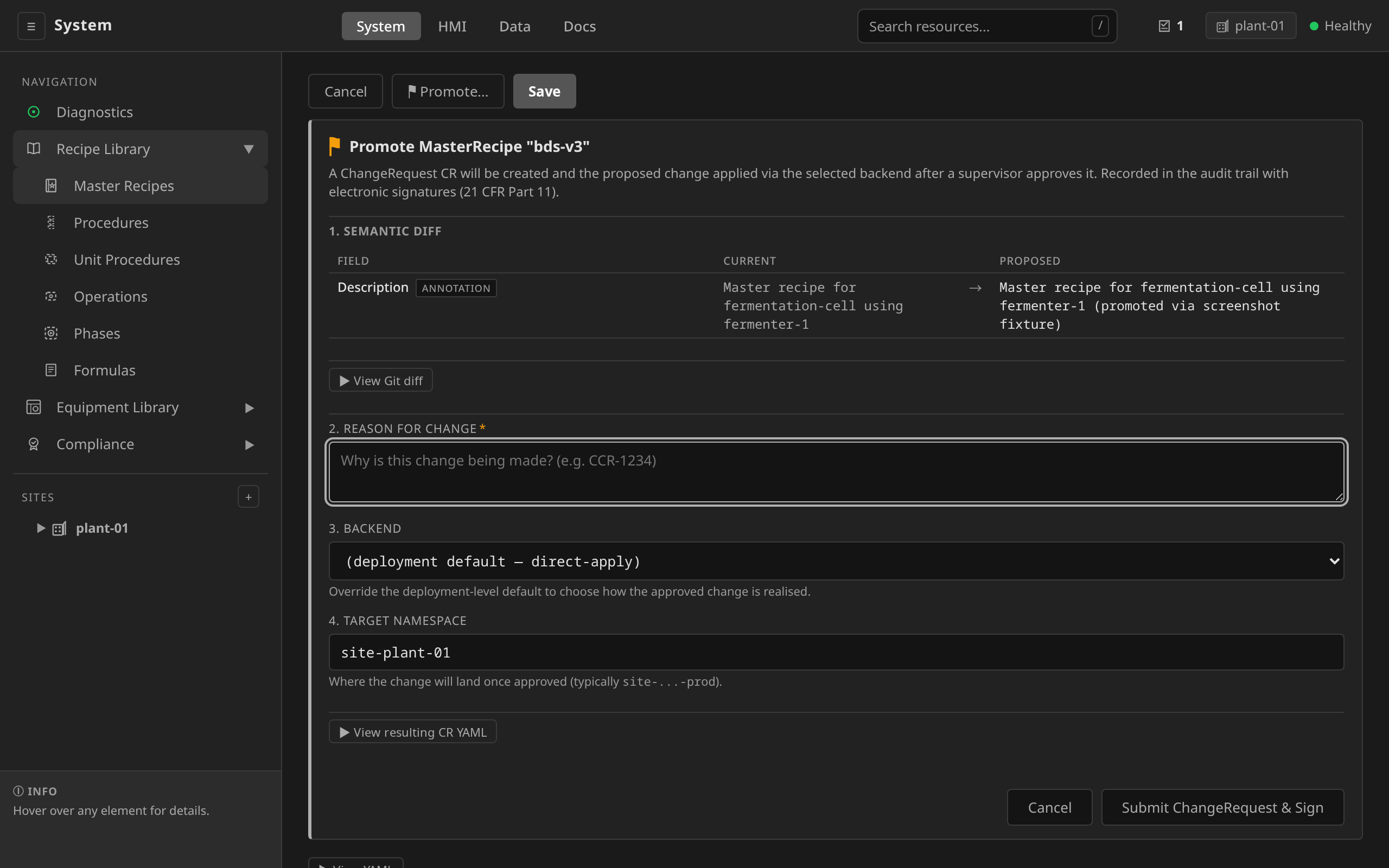Click the Compliance ribbon icon
Image resolution: width=1389 pixels, height=868 pixels.
(x=34, y=444)
